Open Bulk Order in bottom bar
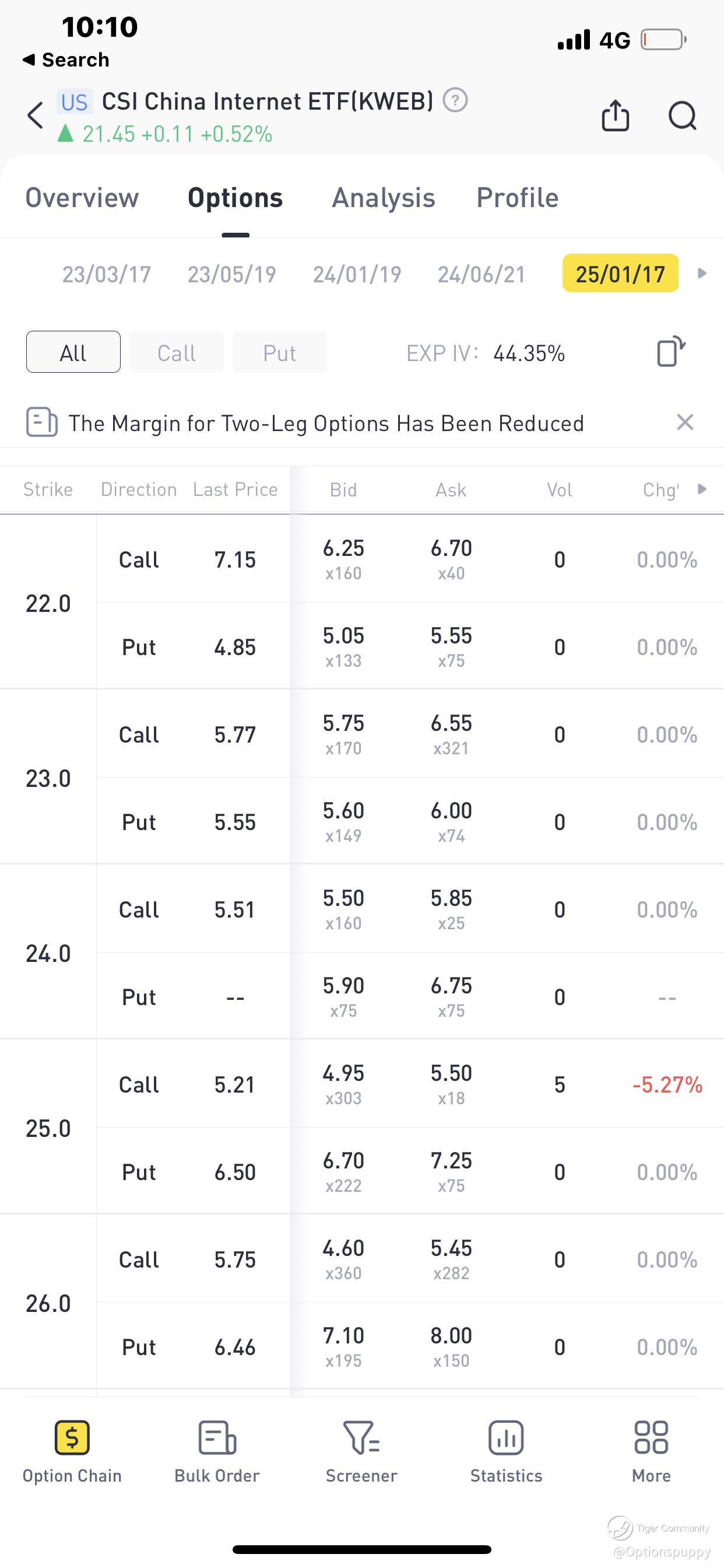The height and width of the screenshot is (1568, 724). [217, 1452]
